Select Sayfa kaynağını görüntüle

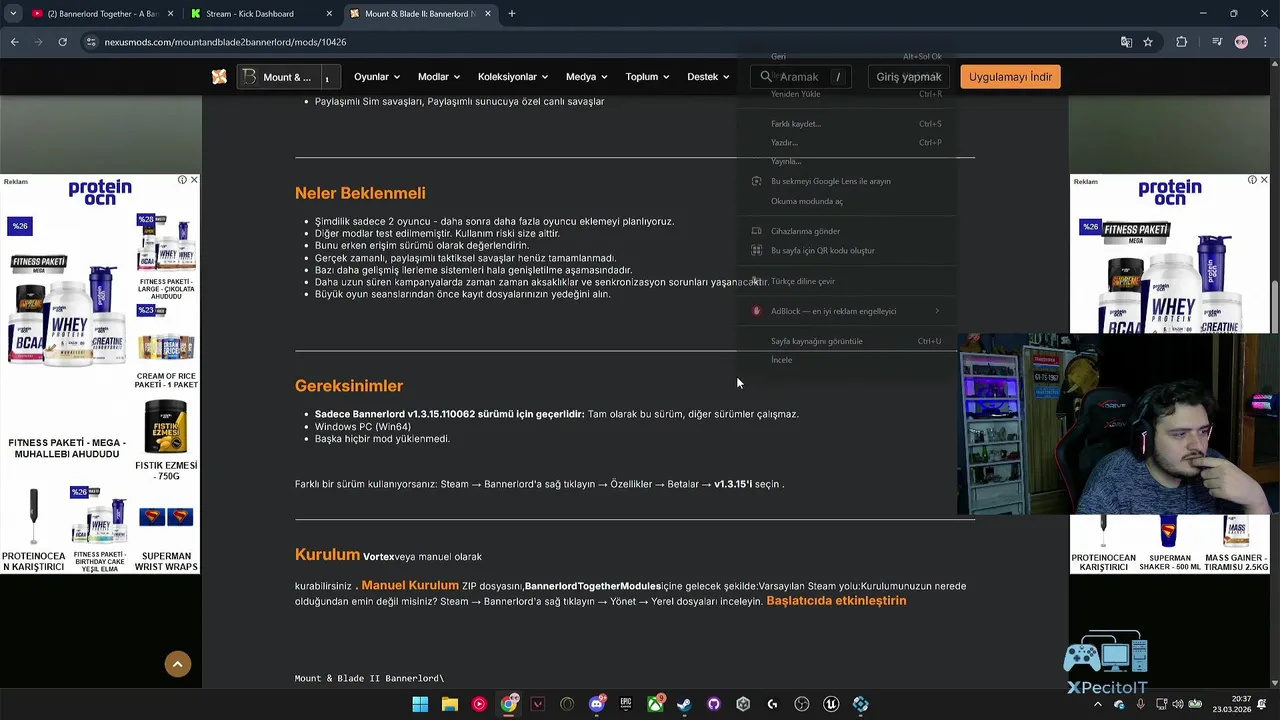click(848, 341)
